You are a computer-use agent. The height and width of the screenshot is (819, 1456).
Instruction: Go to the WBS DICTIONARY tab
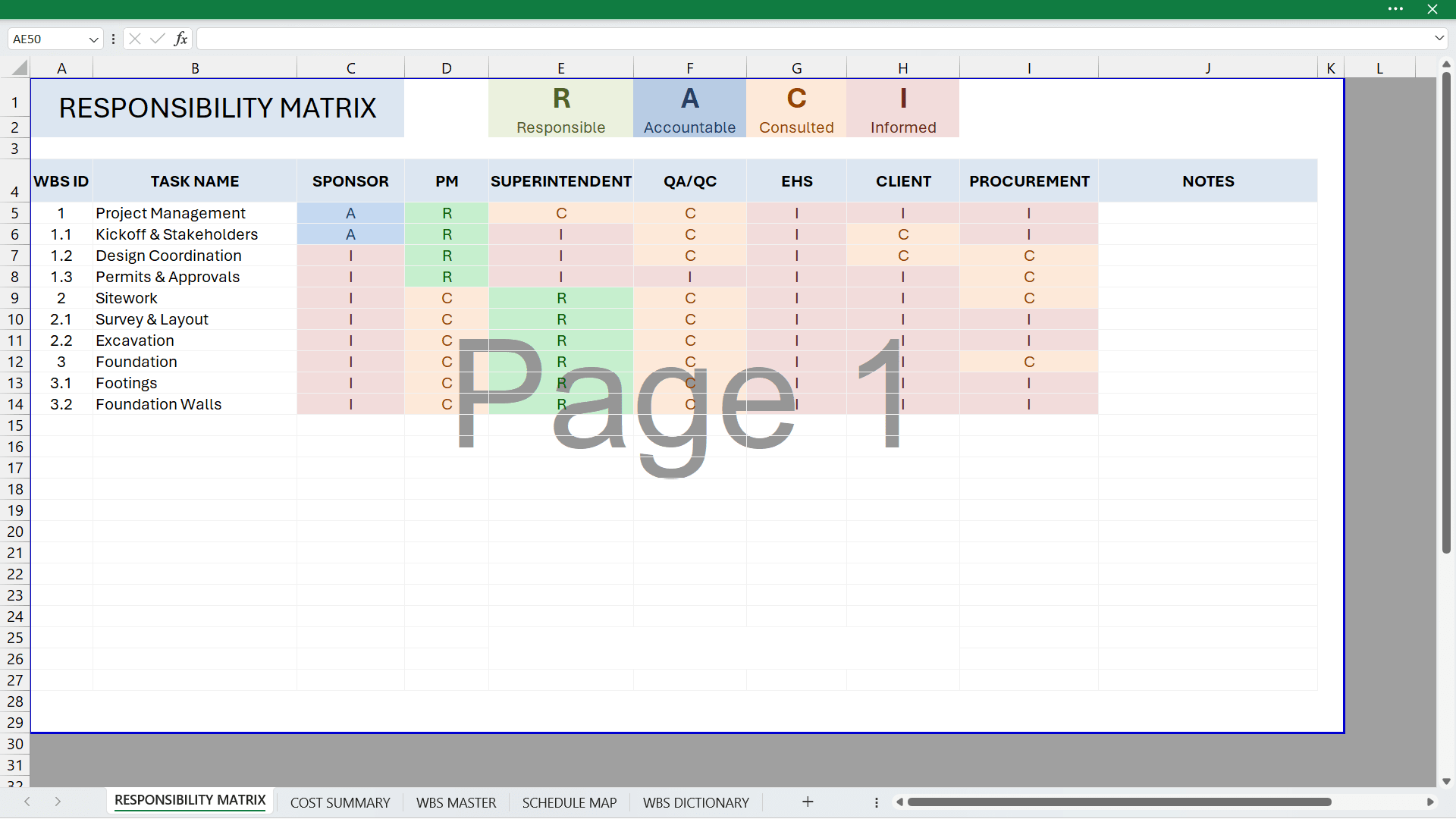point(695,802)
